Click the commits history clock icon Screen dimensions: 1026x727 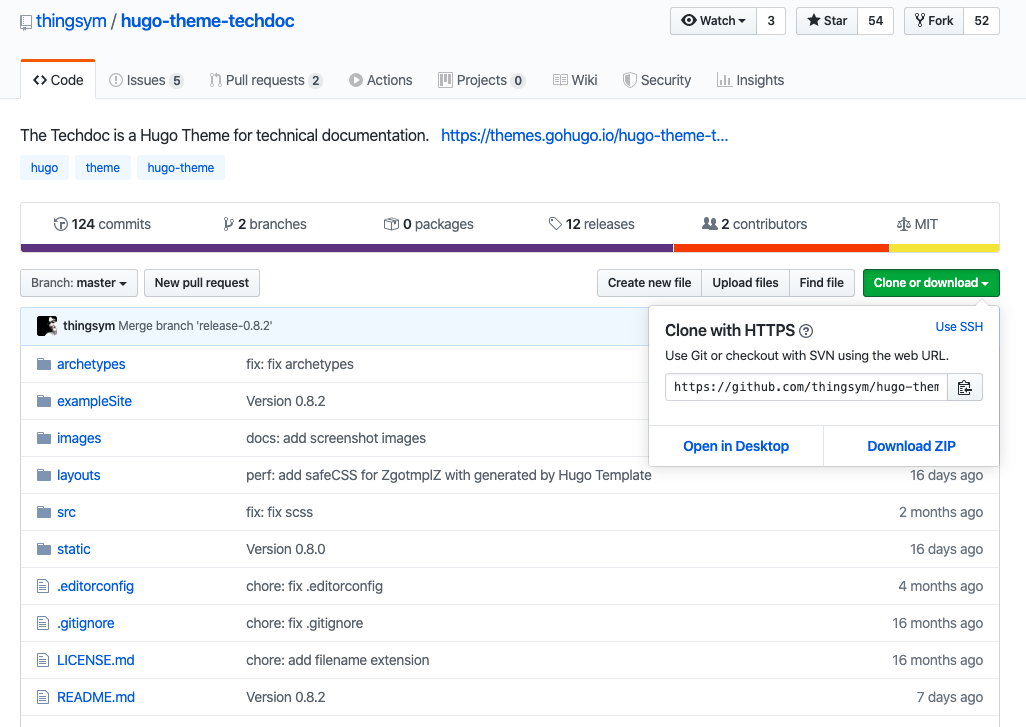click(60, 224)
